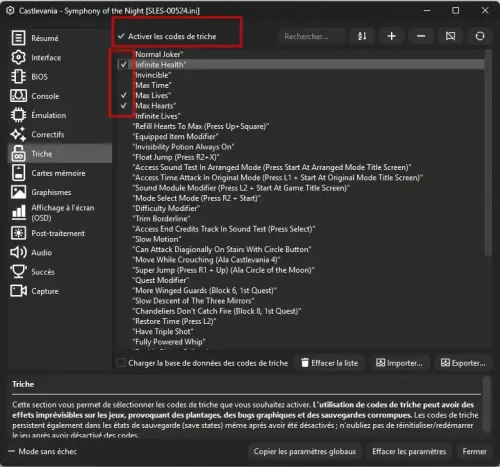Select "Fully Powered Whip" row
This screenshot has height=467, width=500.
point(301,342)
